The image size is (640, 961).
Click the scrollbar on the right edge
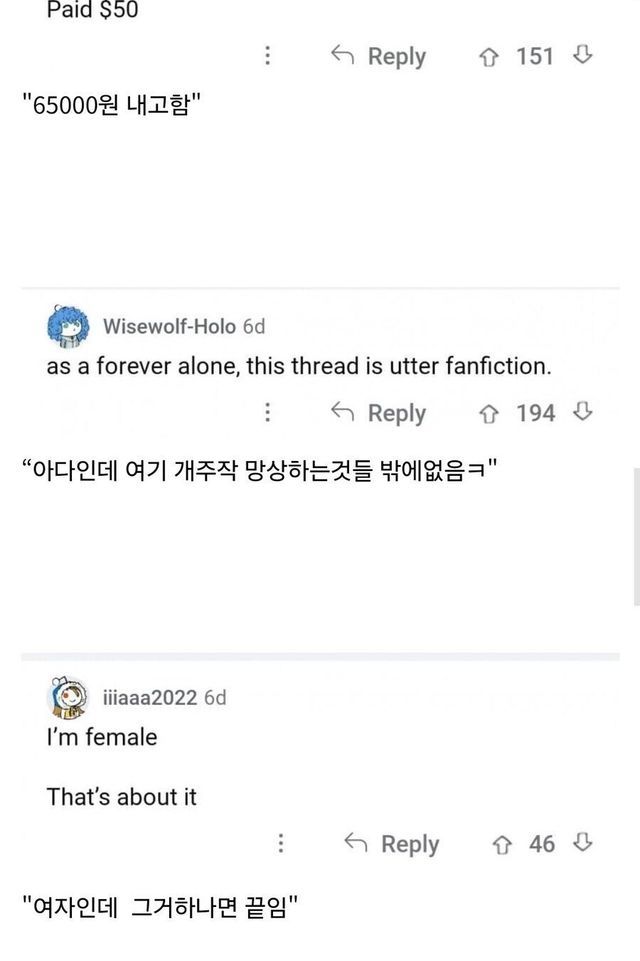[636, 535]
